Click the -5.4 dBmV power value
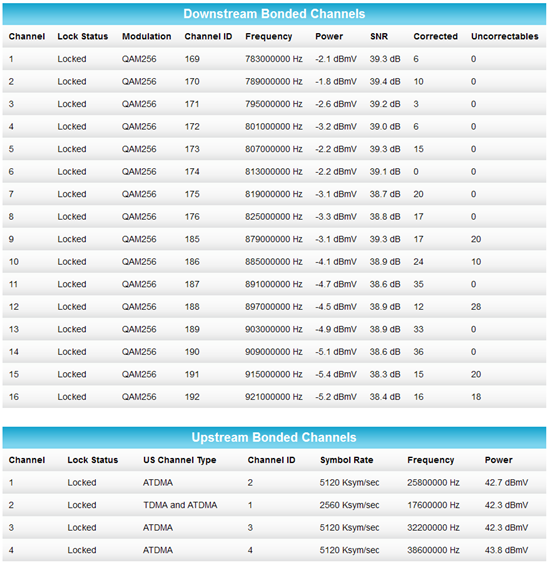 [336, 374]
